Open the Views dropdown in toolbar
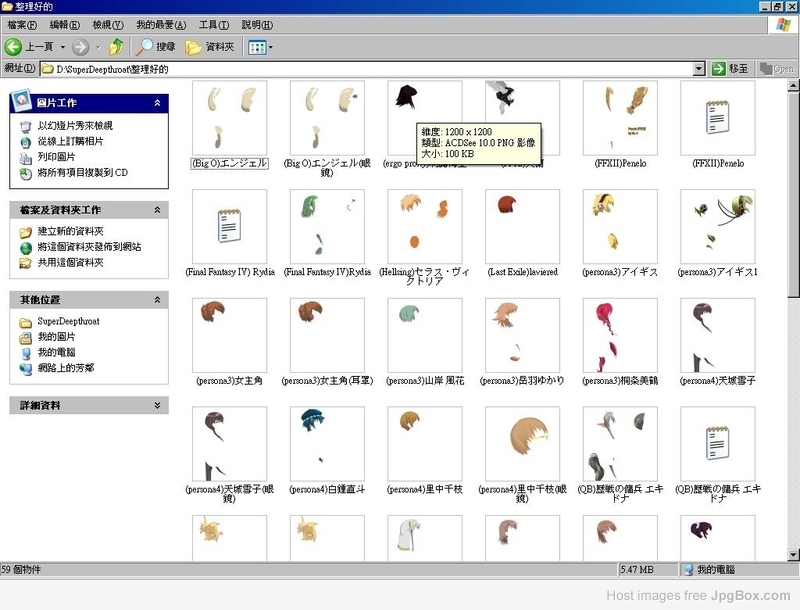800x610 pixels. [x=260, y=47]
